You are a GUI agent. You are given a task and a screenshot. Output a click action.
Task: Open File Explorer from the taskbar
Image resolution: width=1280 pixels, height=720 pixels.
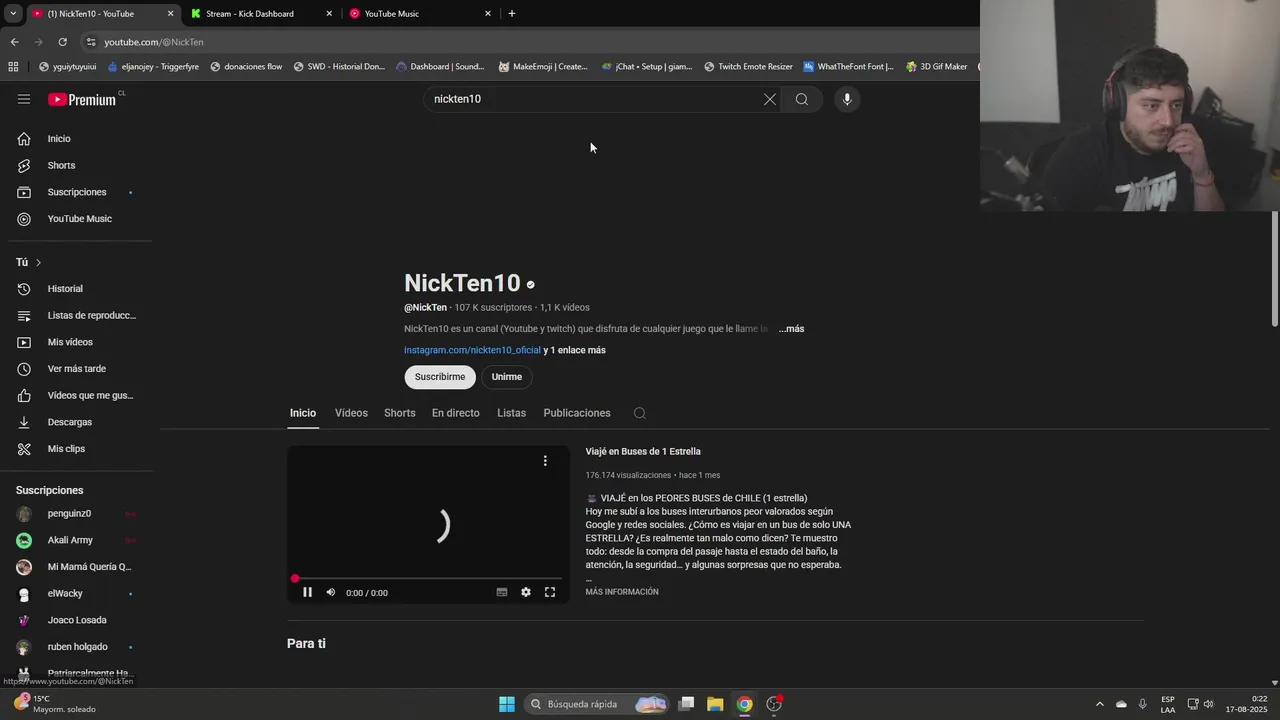(715, 704)
